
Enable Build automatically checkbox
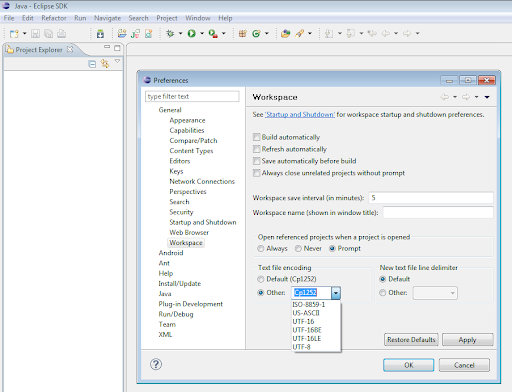click(257, 137)
